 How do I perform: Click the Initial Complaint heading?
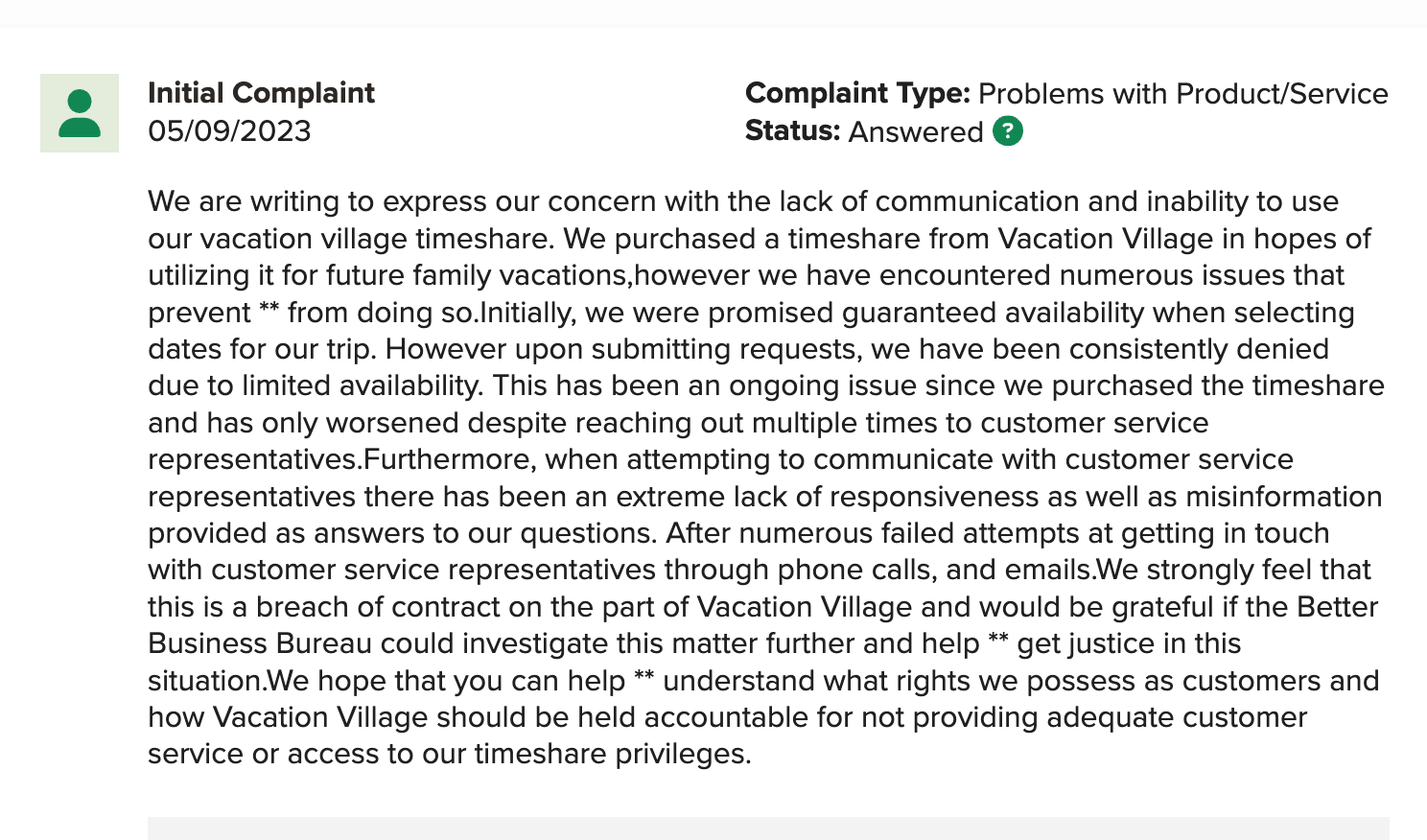click(261, 93)
